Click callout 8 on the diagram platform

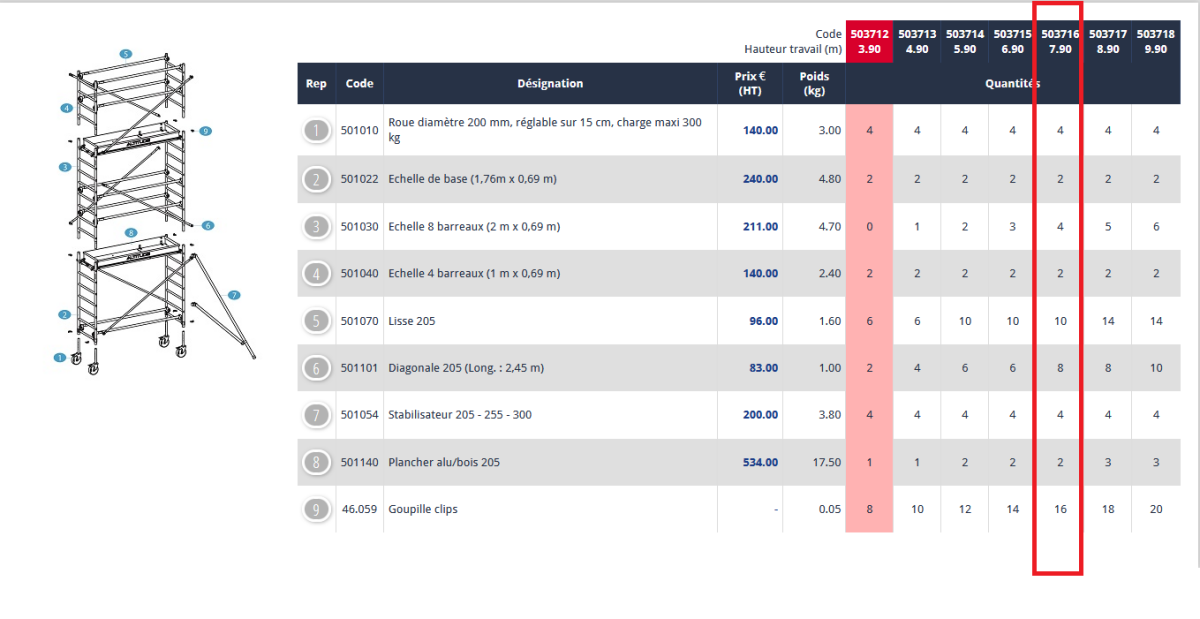[131, 233]
